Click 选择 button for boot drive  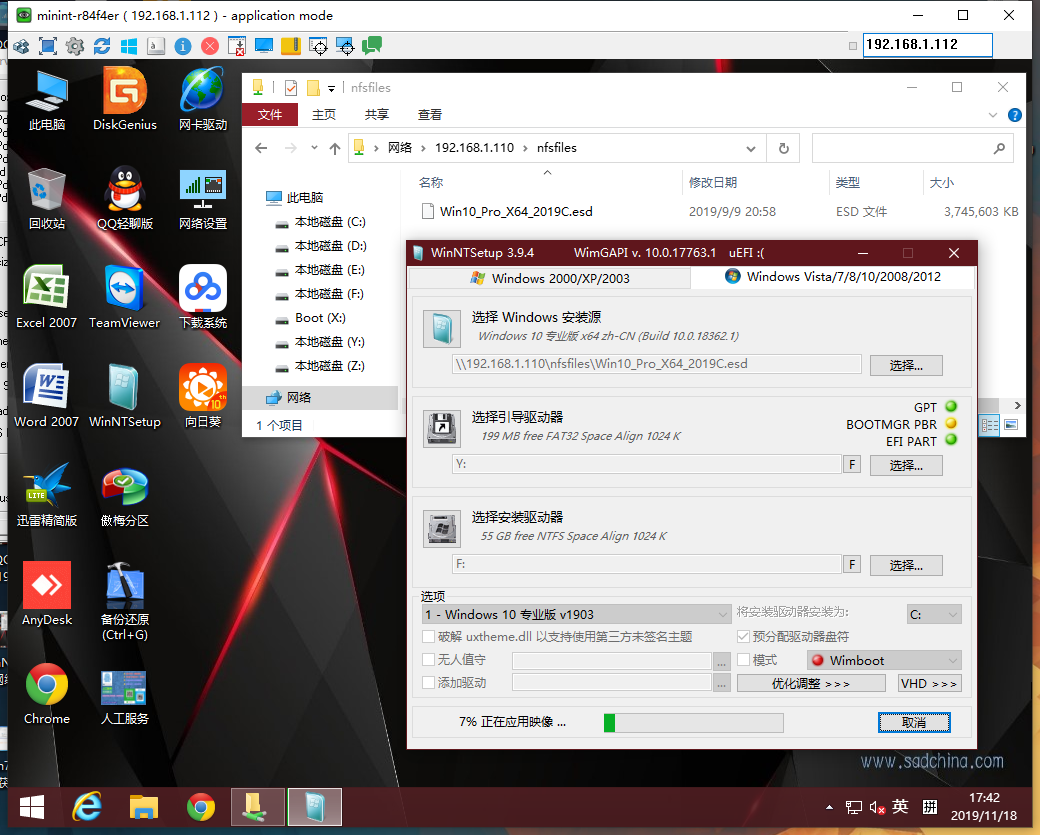[x=906, y=465]
